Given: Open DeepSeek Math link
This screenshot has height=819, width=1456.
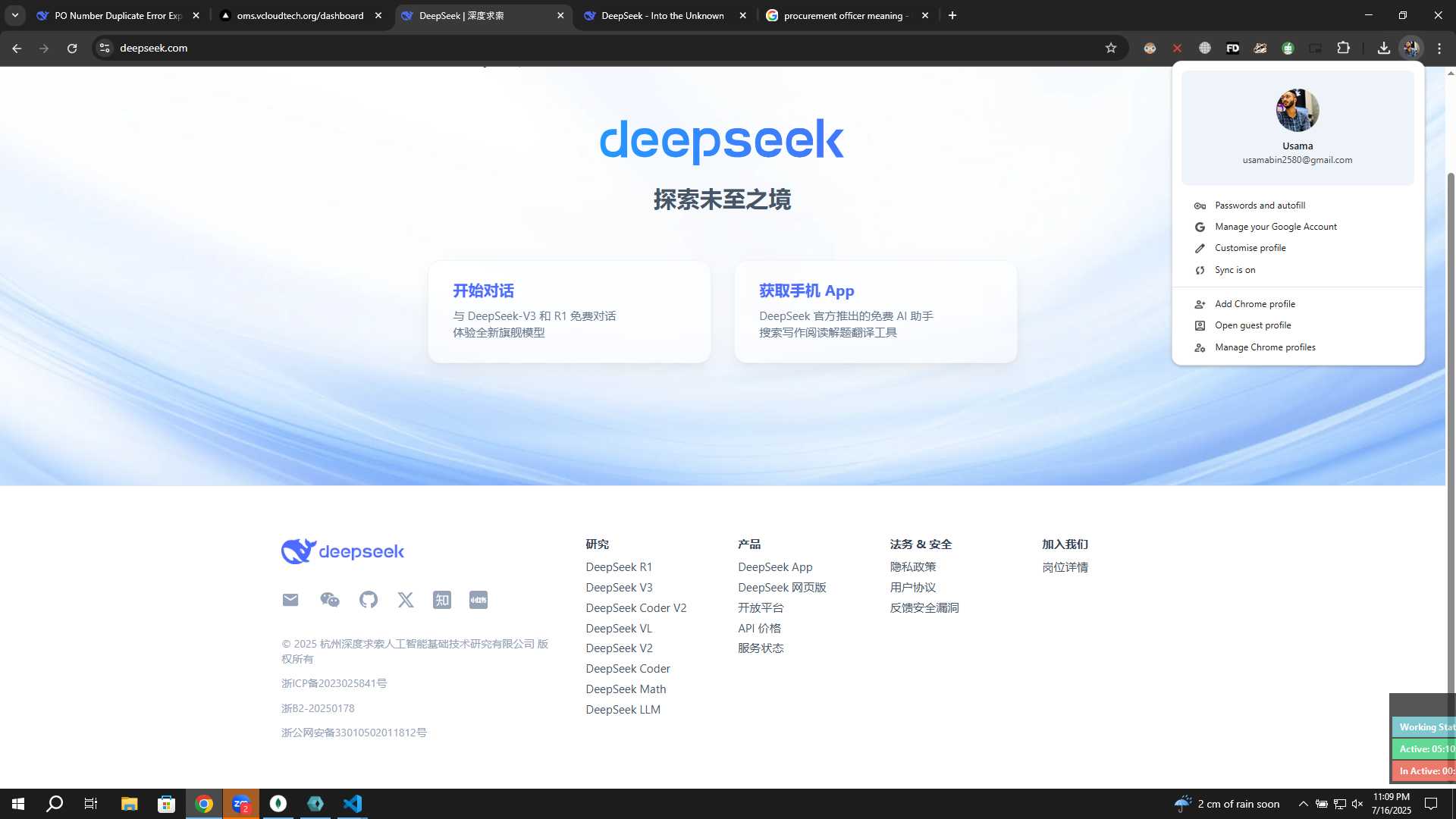Looking at the screenshot, I should pyautogui.click(x=626, y=689).
